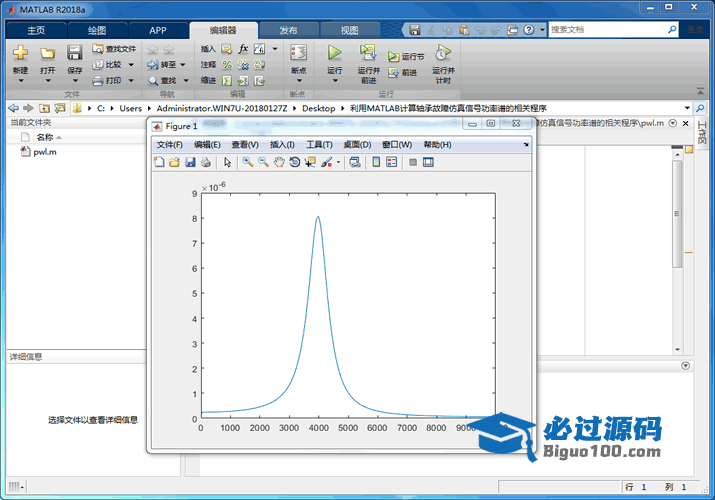
Task: Toggle the Edit Plot arrow tool
Action: pyautogui.click(x=227, y=162)
